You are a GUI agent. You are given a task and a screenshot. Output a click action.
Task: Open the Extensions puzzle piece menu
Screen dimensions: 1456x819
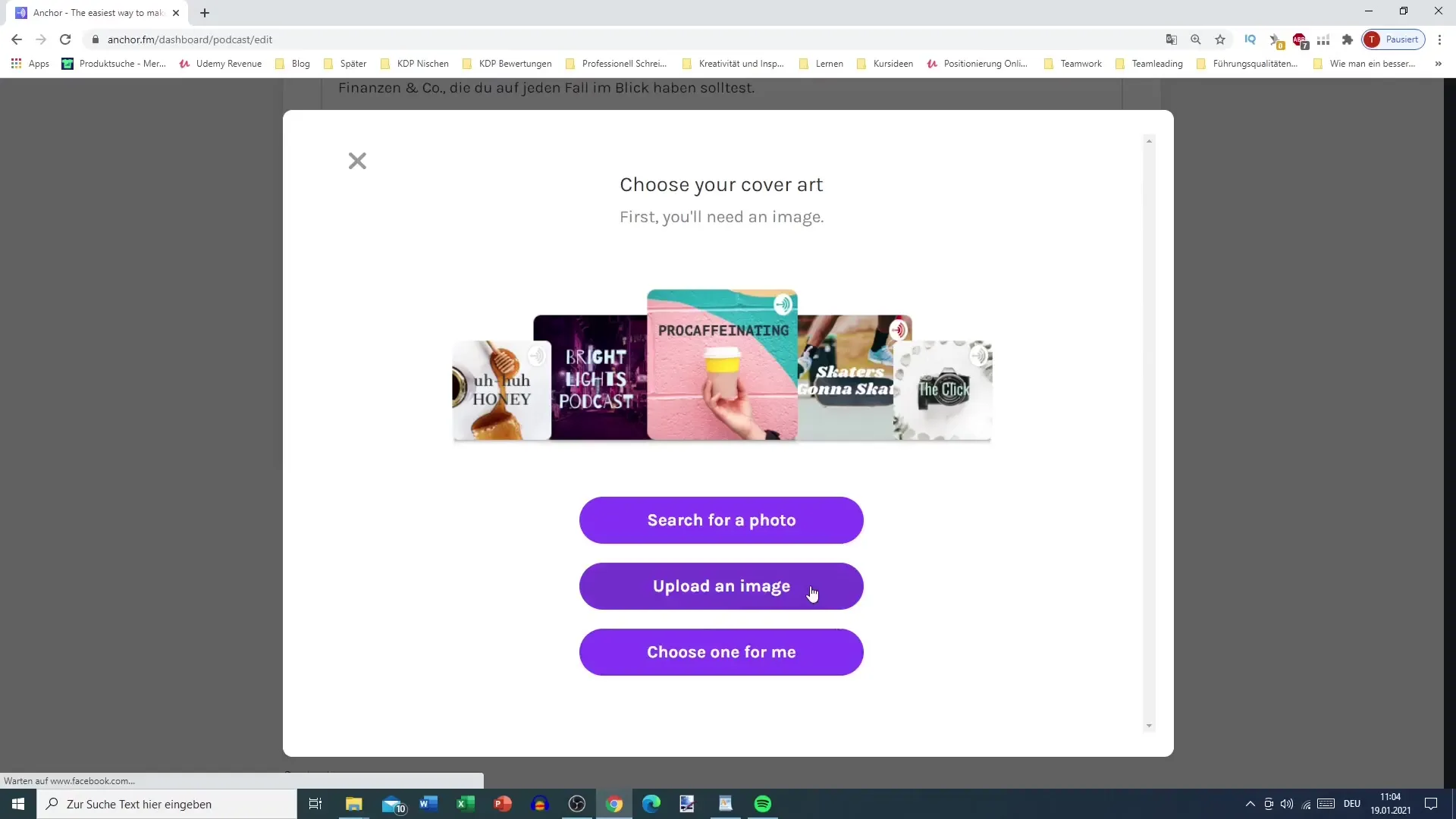tap(1348, 39)
